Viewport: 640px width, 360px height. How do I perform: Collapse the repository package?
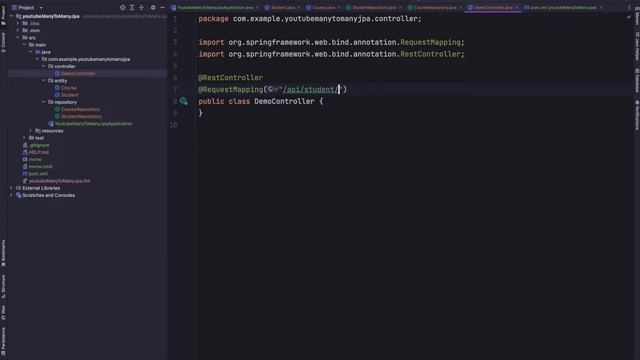coord(44,102)
